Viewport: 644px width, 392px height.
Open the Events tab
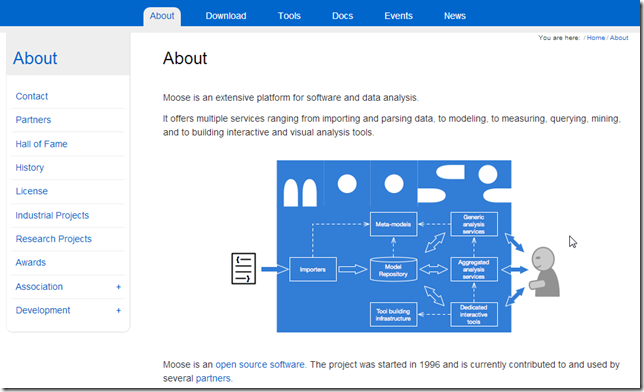[398, 16]
